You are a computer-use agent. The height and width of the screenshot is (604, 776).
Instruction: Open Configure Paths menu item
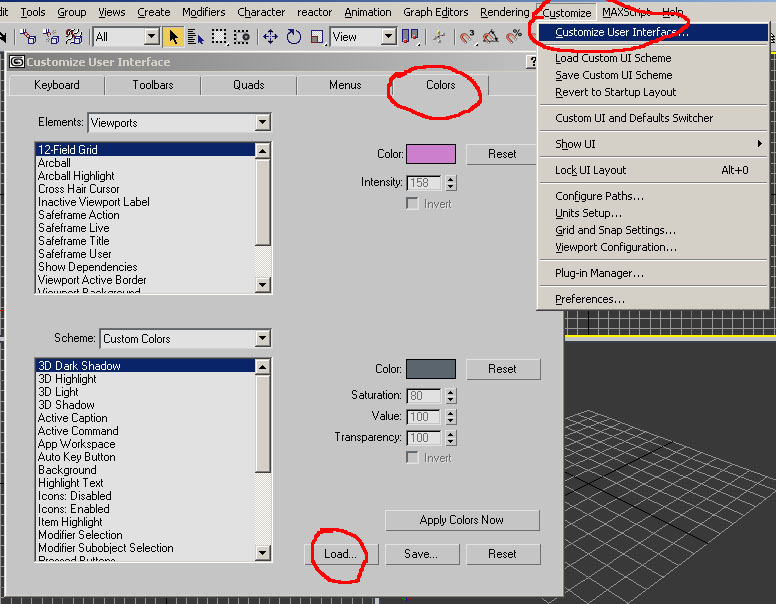coord(653,196)
